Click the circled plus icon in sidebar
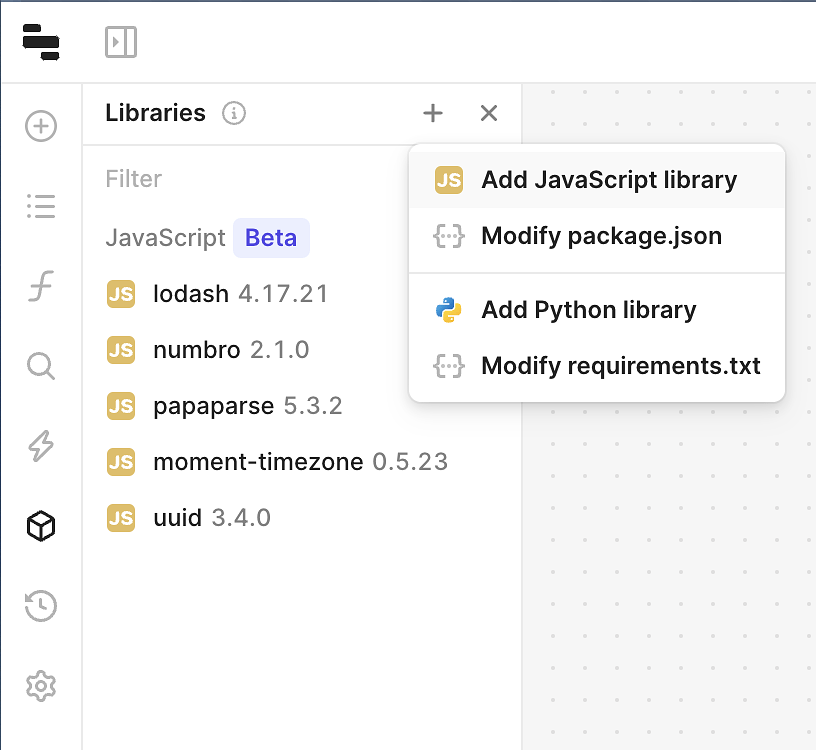This screenshot has height=750, width=816. click(40, 126)
